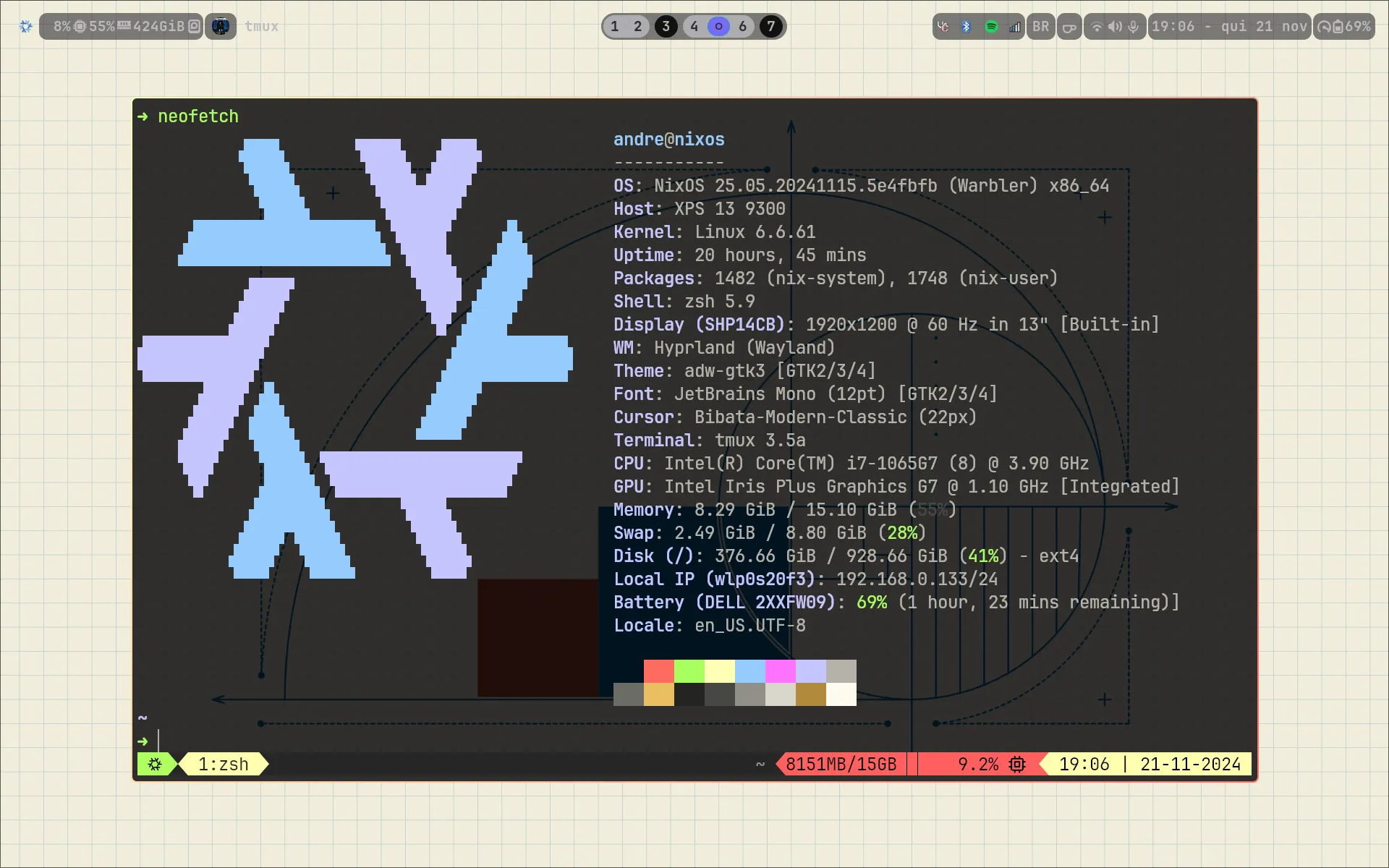The width and height of the screenshot is (1389, 868).
Task: Click the Disk (/) 376.66 GiB line
Action: [x=846, y=556]
